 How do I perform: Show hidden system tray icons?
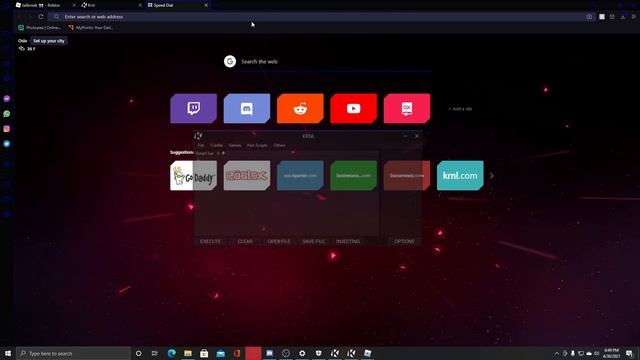[557, 353]
